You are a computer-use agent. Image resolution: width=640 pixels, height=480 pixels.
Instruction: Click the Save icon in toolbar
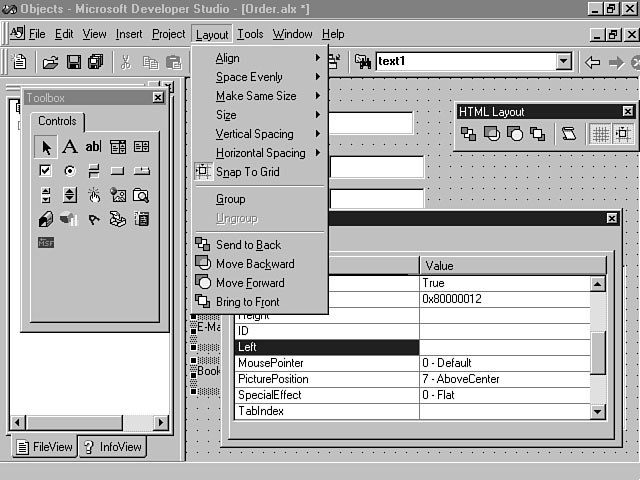pyautogui.click(x=73, y=62)
